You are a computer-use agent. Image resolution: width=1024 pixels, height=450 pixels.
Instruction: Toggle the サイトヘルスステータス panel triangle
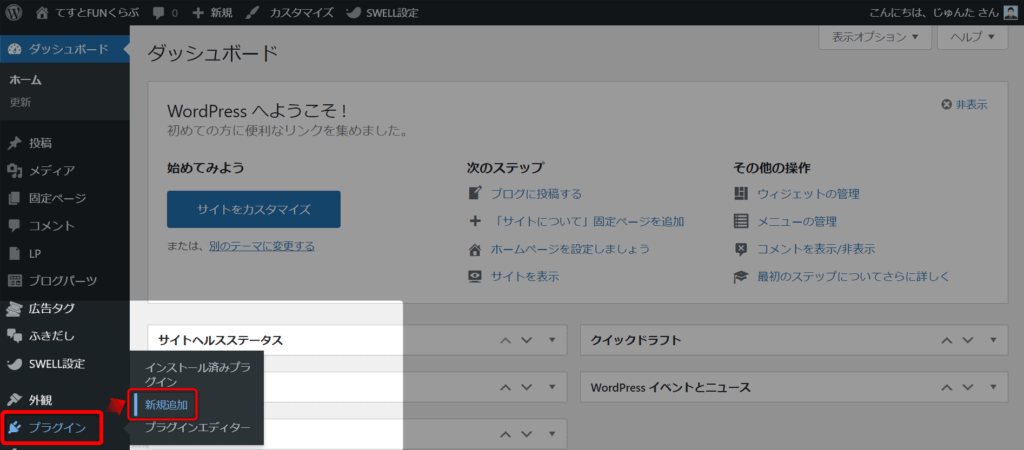pyautogui.click(x=552, y=340)
